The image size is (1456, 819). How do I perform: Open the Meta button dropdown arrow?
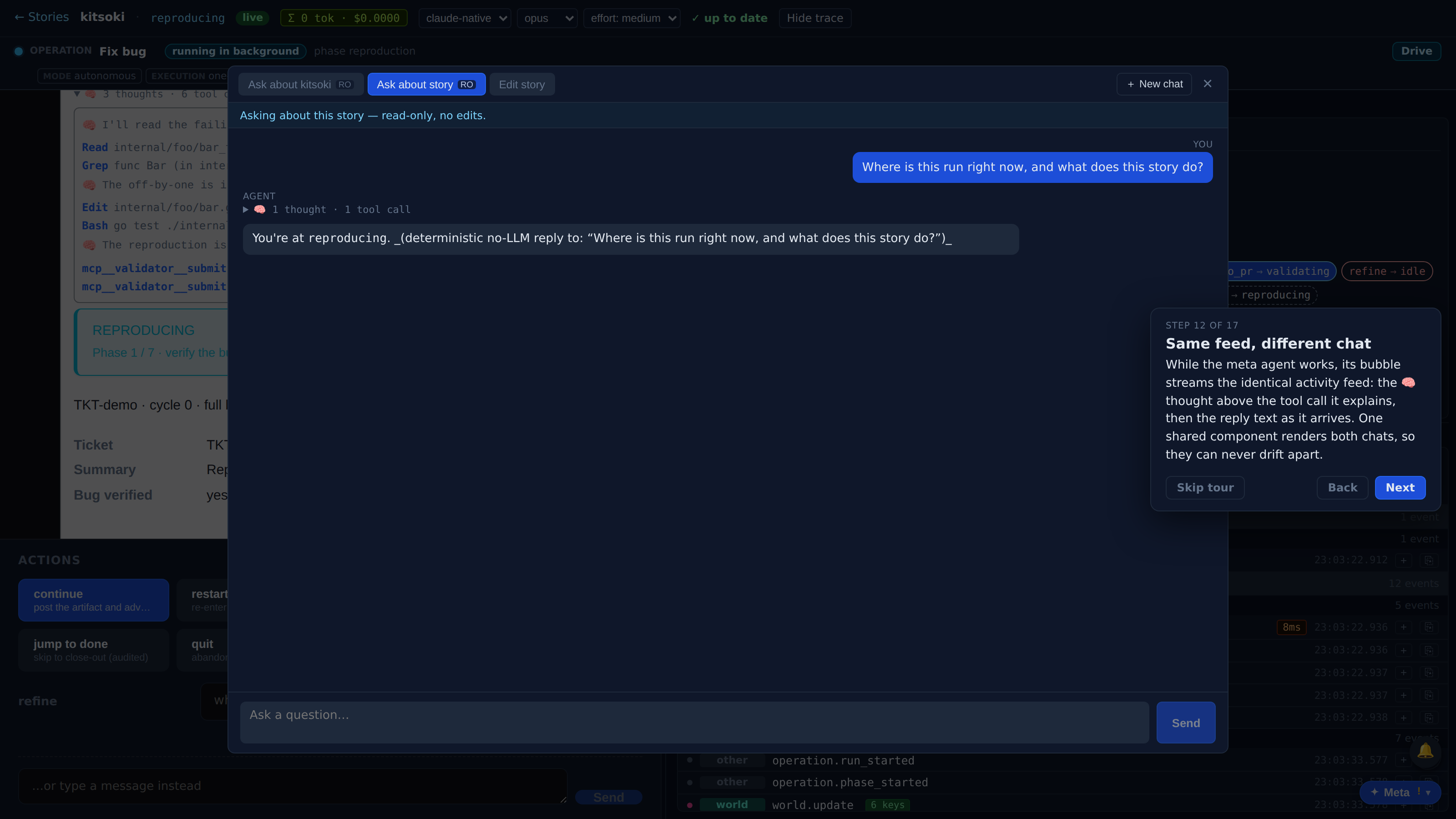(x=1428, y=793)
